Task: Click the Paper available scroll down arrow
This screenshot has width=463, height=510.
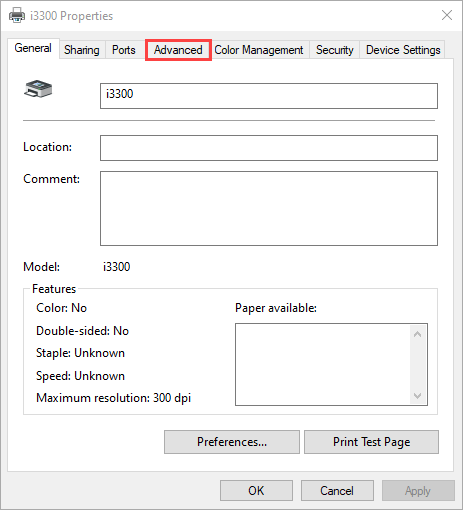Action: pyautogui.click(x=417, y=396)
